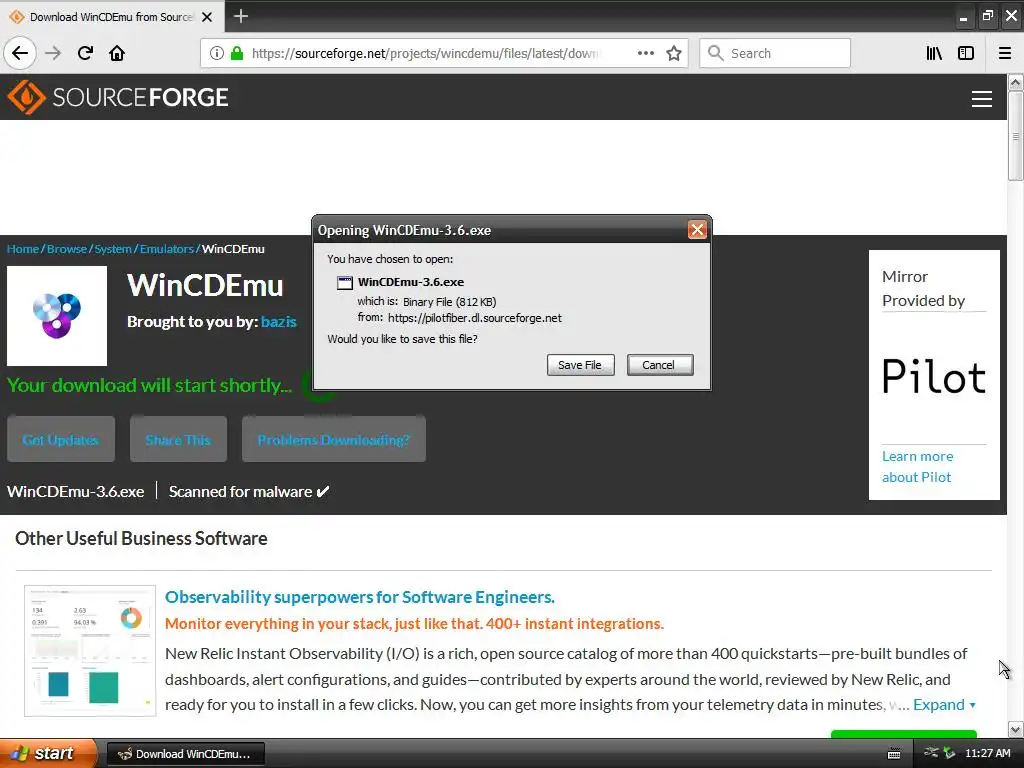1024x768 pixels.
Task: Click the WinCDEmu project disc icon
Action: [x=57, y=315]
